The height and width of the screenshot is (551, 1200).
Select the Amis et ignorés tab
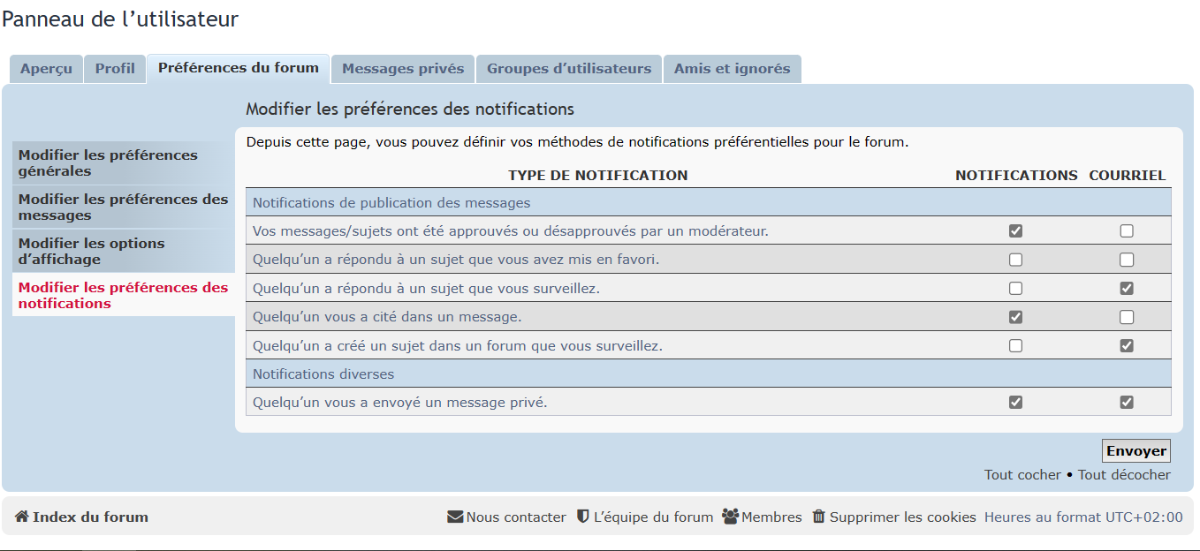[x=732, y=69]
